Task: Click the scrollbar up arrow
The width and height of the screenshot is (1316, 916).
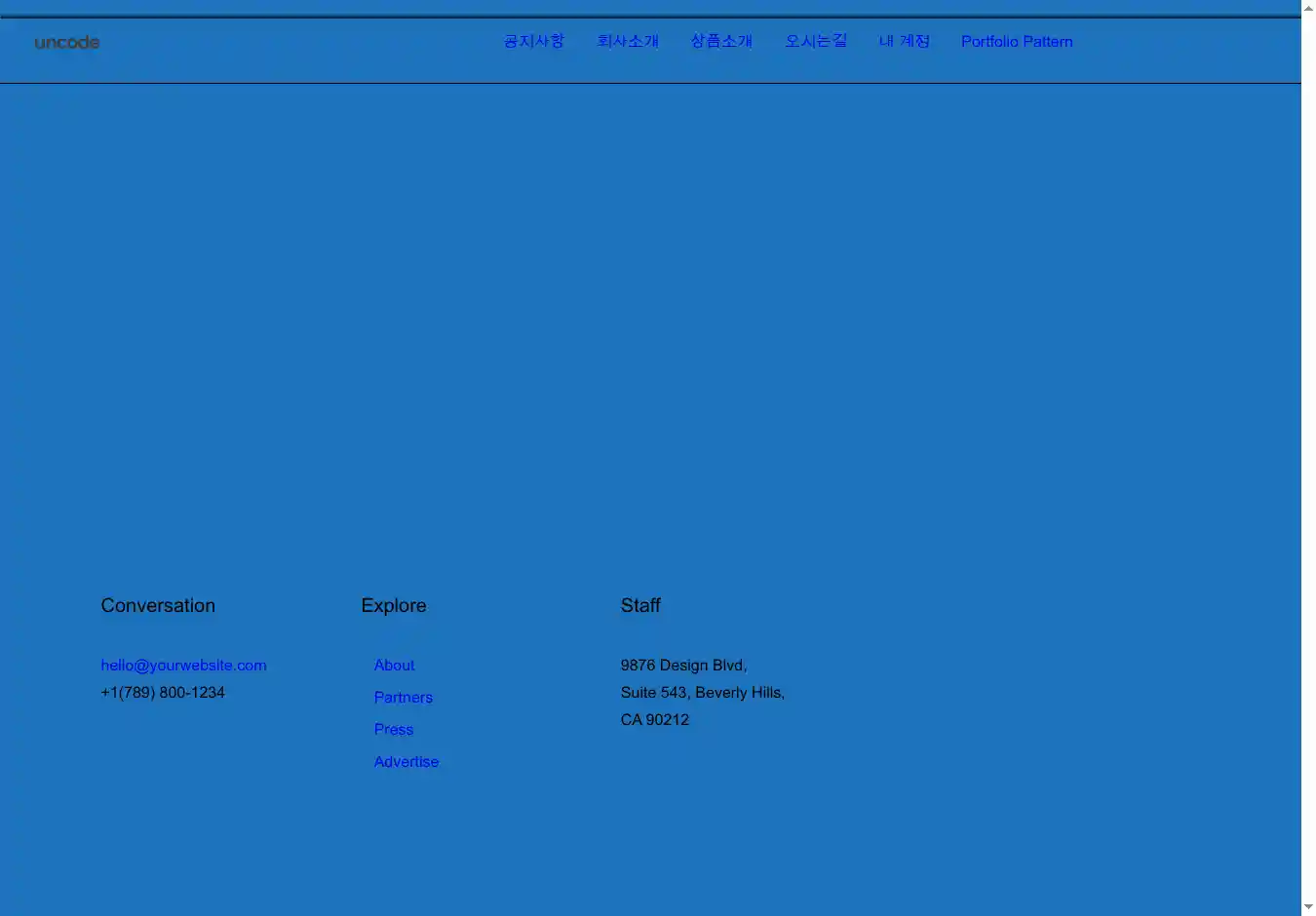Action: pyautogui.click(x=1308, y=8)
